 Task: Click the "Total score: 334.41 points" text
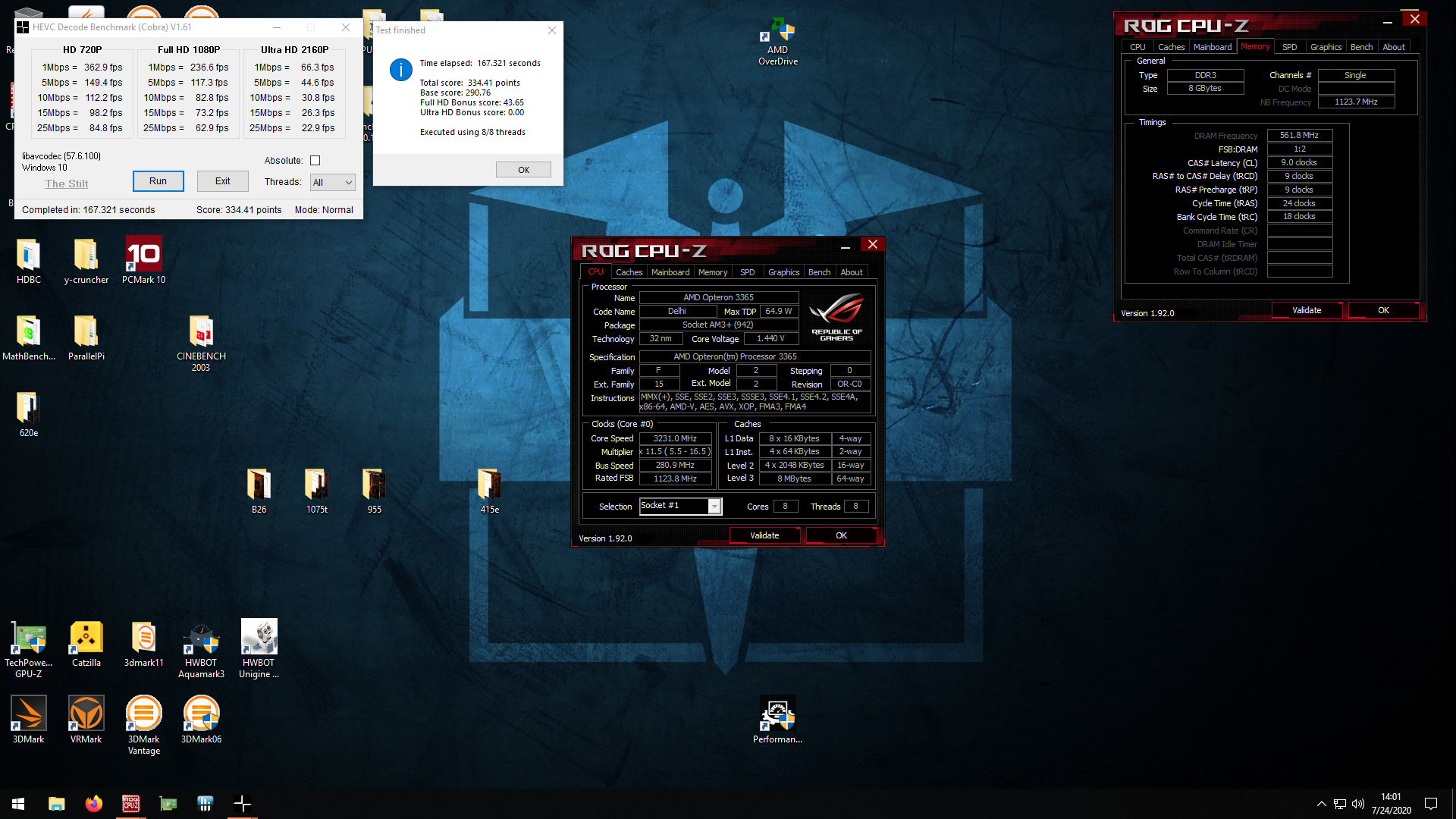470,83
